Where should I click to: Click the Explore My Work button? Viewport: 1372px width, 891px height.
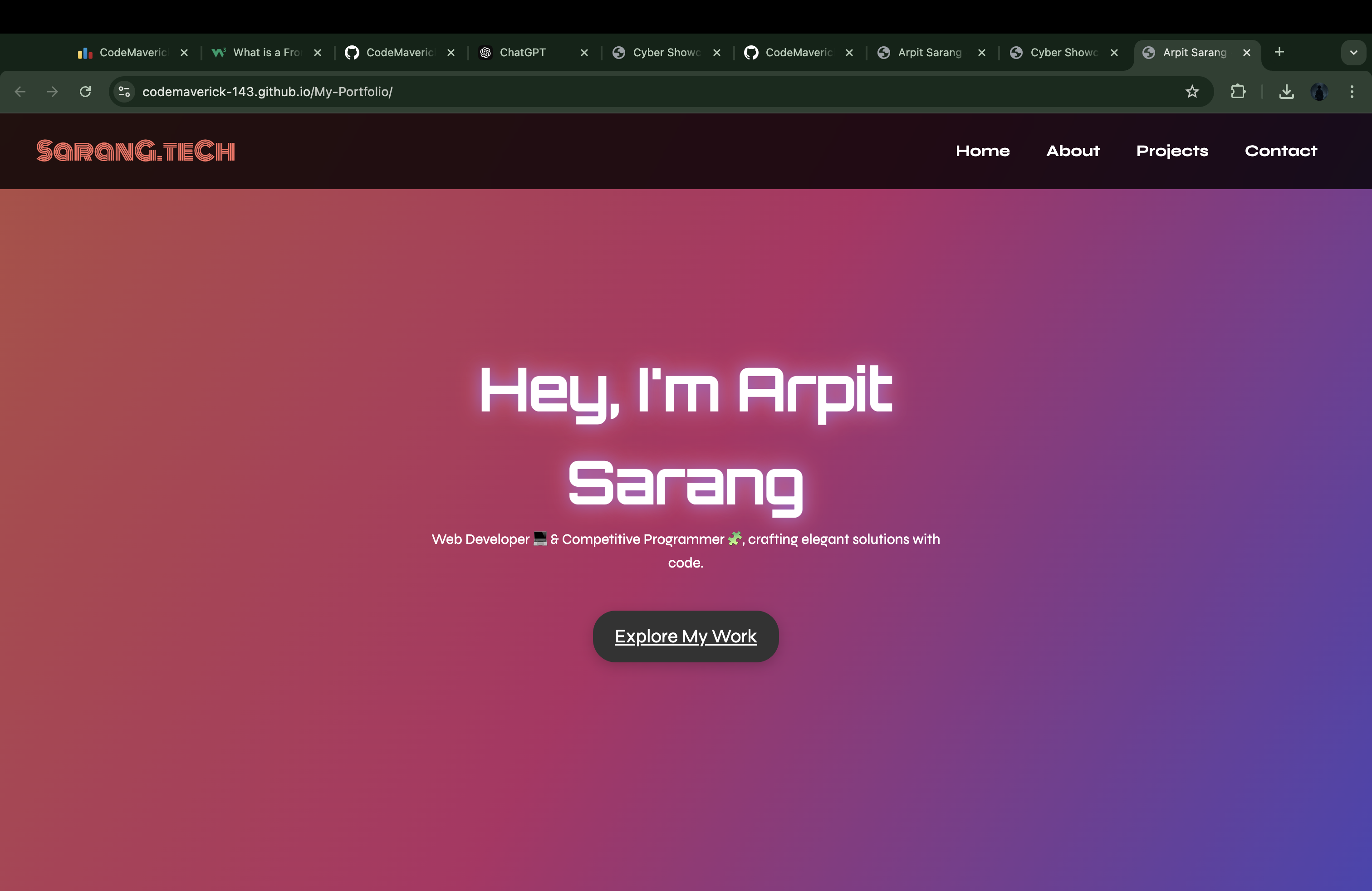point(686,636)
